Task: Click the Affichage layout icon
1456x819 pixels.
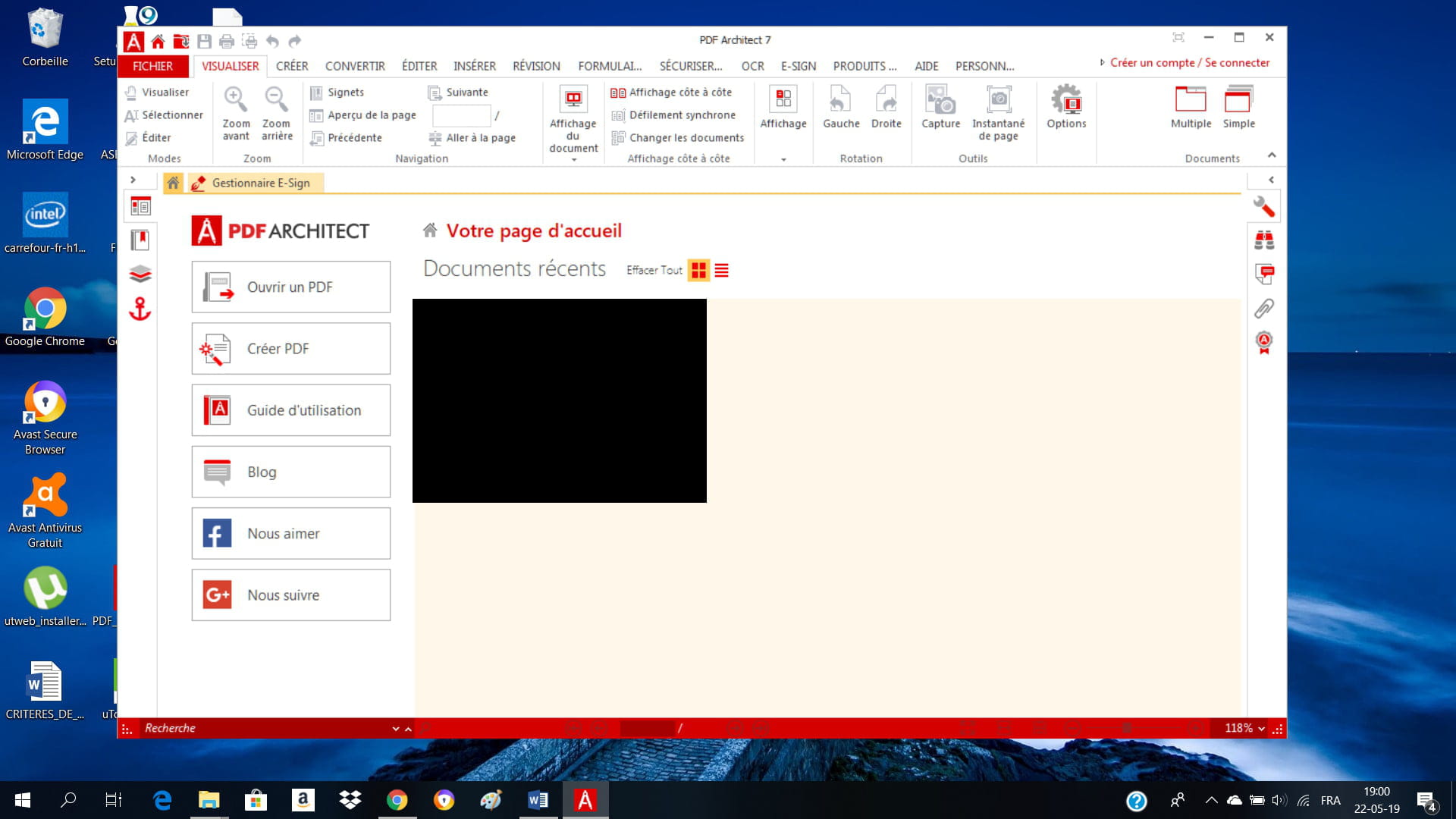Action: click(783, 99)
